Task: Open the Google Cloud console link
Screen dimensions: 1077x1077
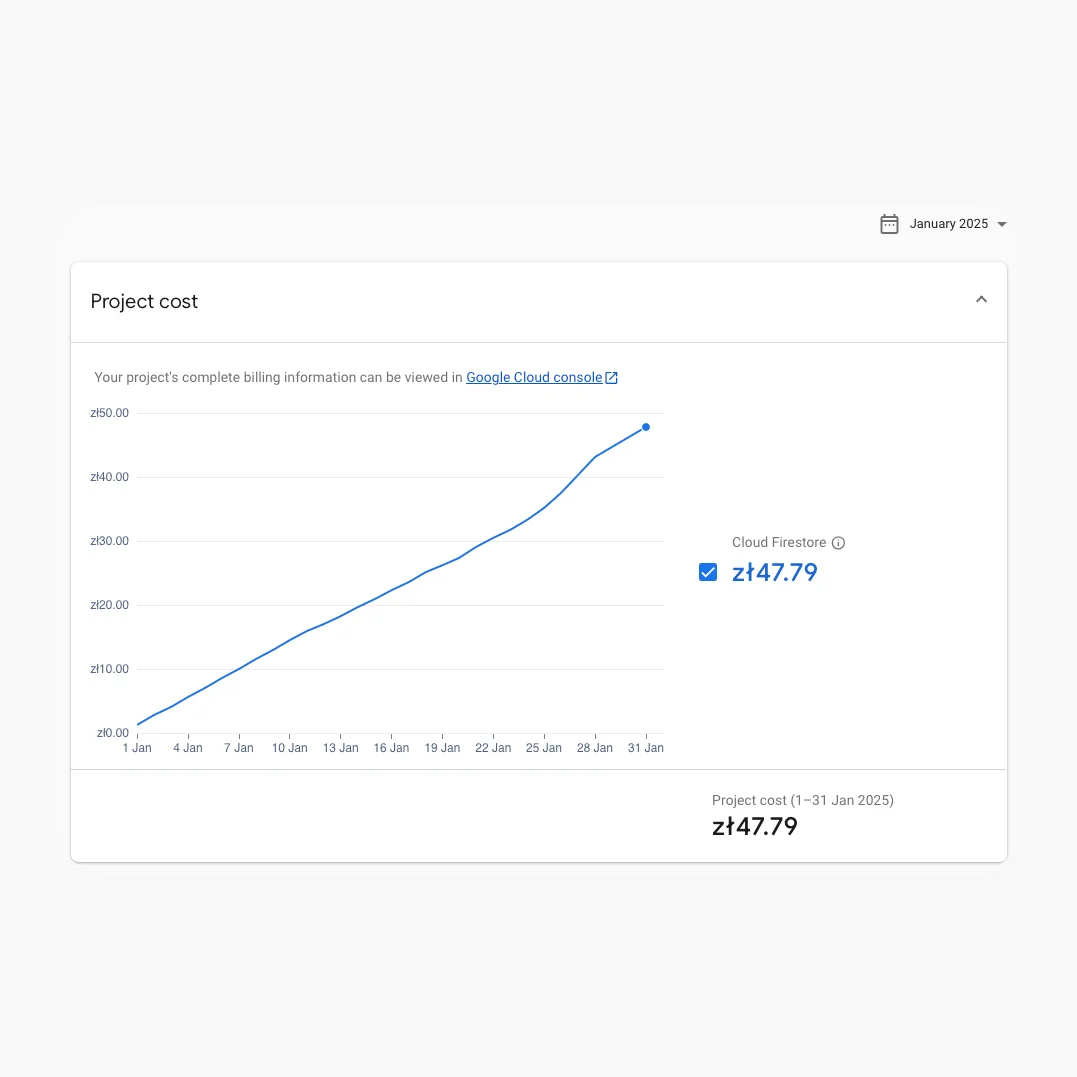Action: (x=534, y=377)
